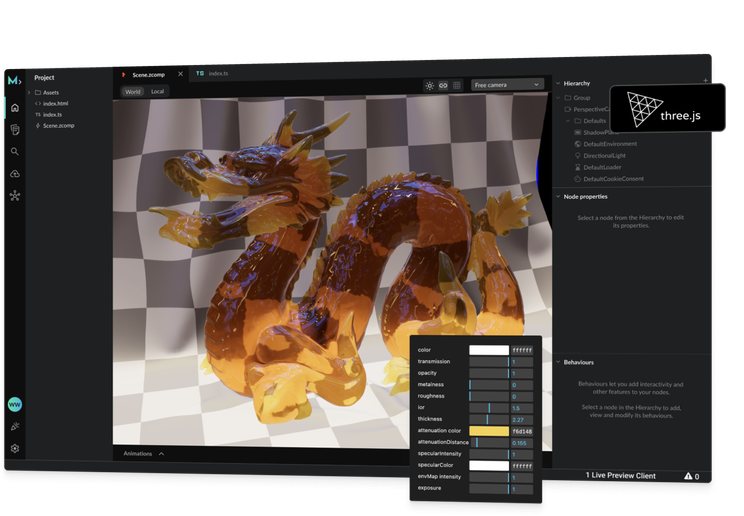Adjust the attenuationDistance slider
The height and width of the screenshot is (516, 744).
point(489,442)
